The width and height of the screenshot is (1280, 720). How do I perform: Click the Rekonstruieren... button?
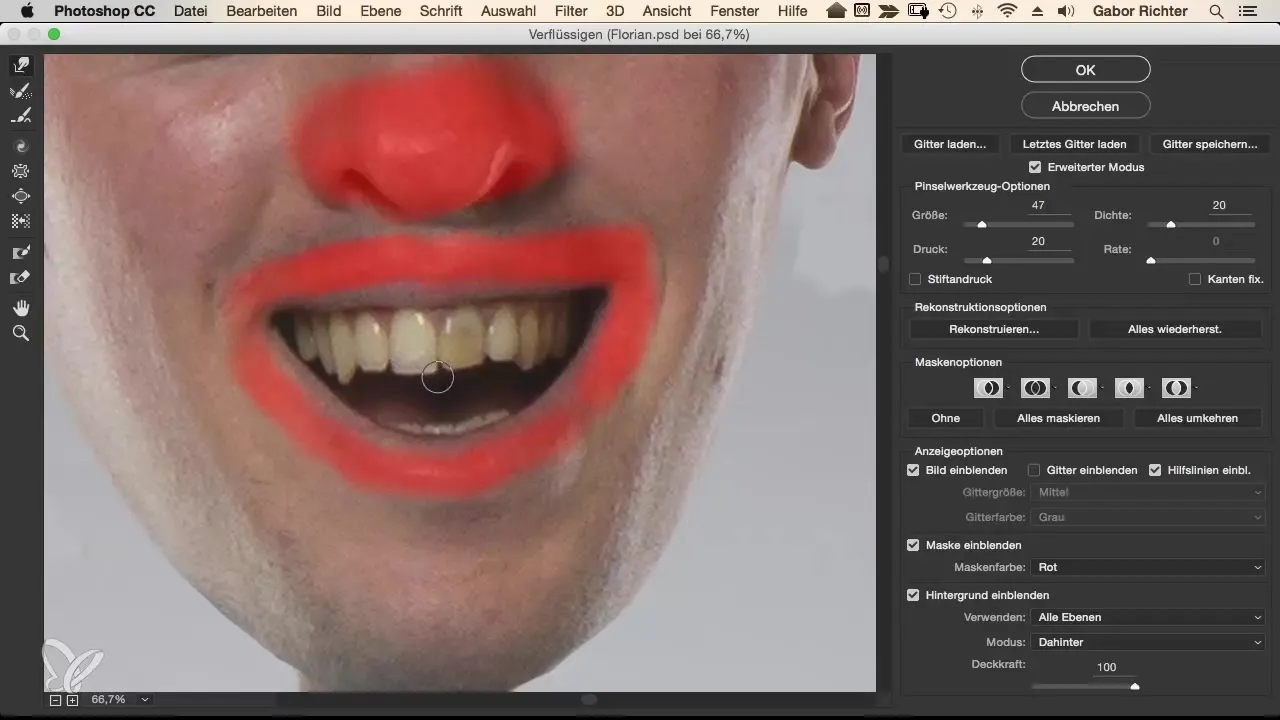coord(994,329)
